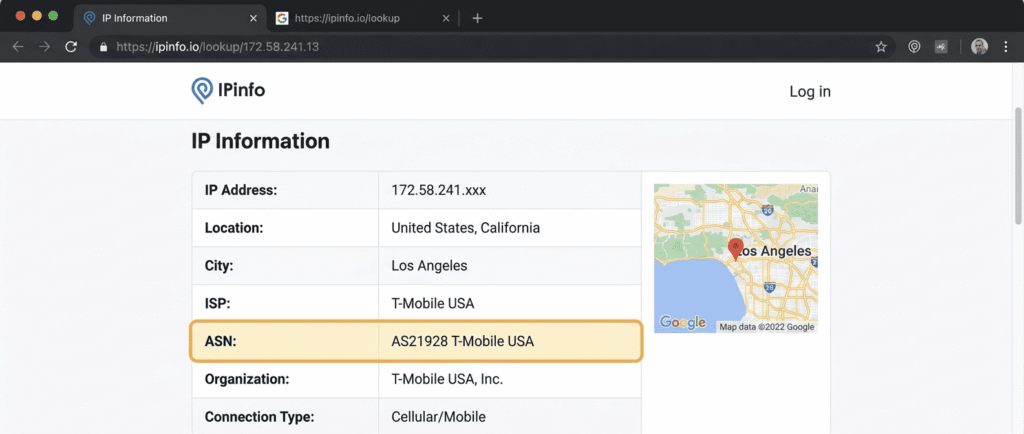Image resolution: width=1024 pixels, height=434 pixels.
Task: Open a new tab with plus icon
Action: (x=477, y=18)
